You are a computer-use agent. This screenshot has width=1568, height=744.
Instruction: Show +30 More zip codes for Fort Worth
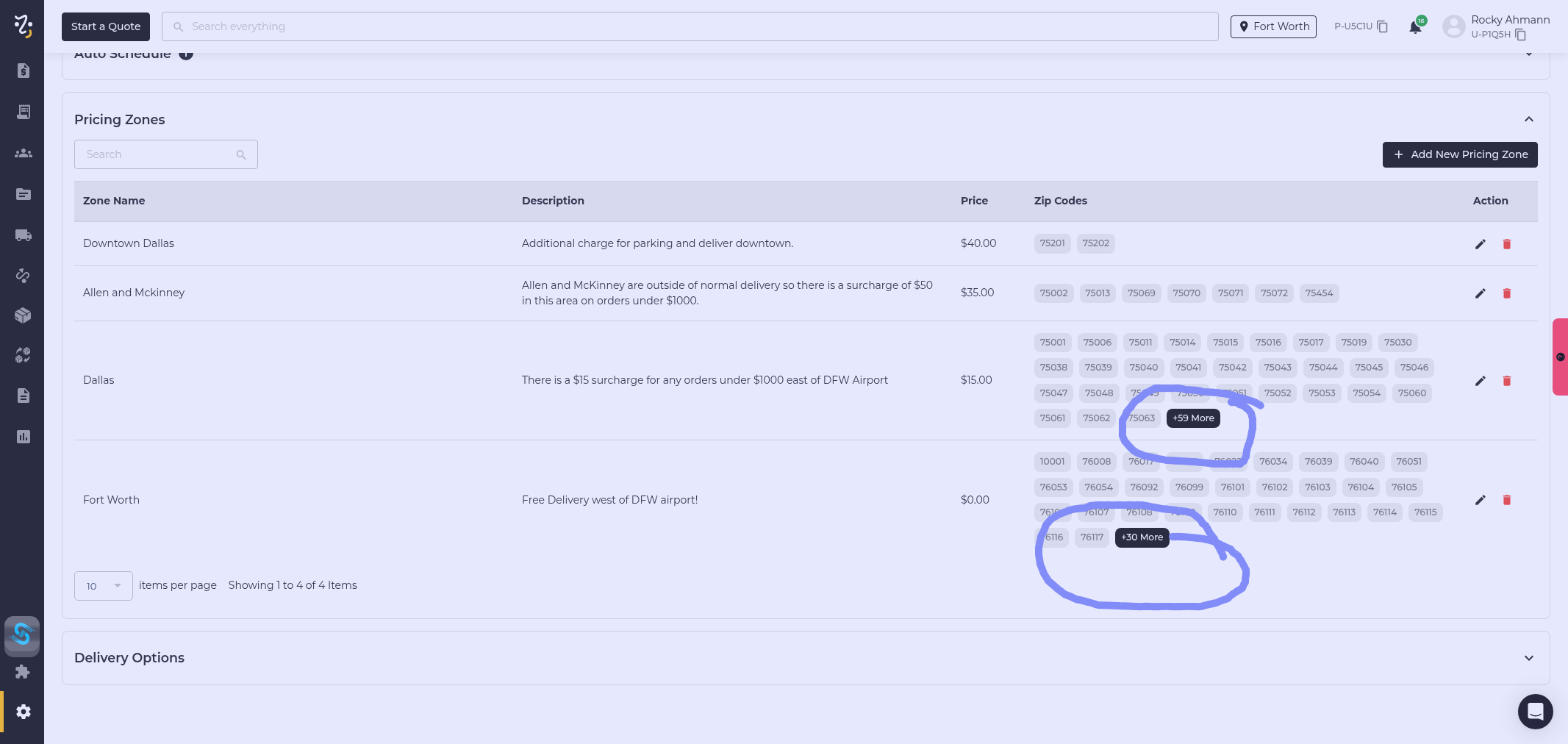[x=1142, y=537]
